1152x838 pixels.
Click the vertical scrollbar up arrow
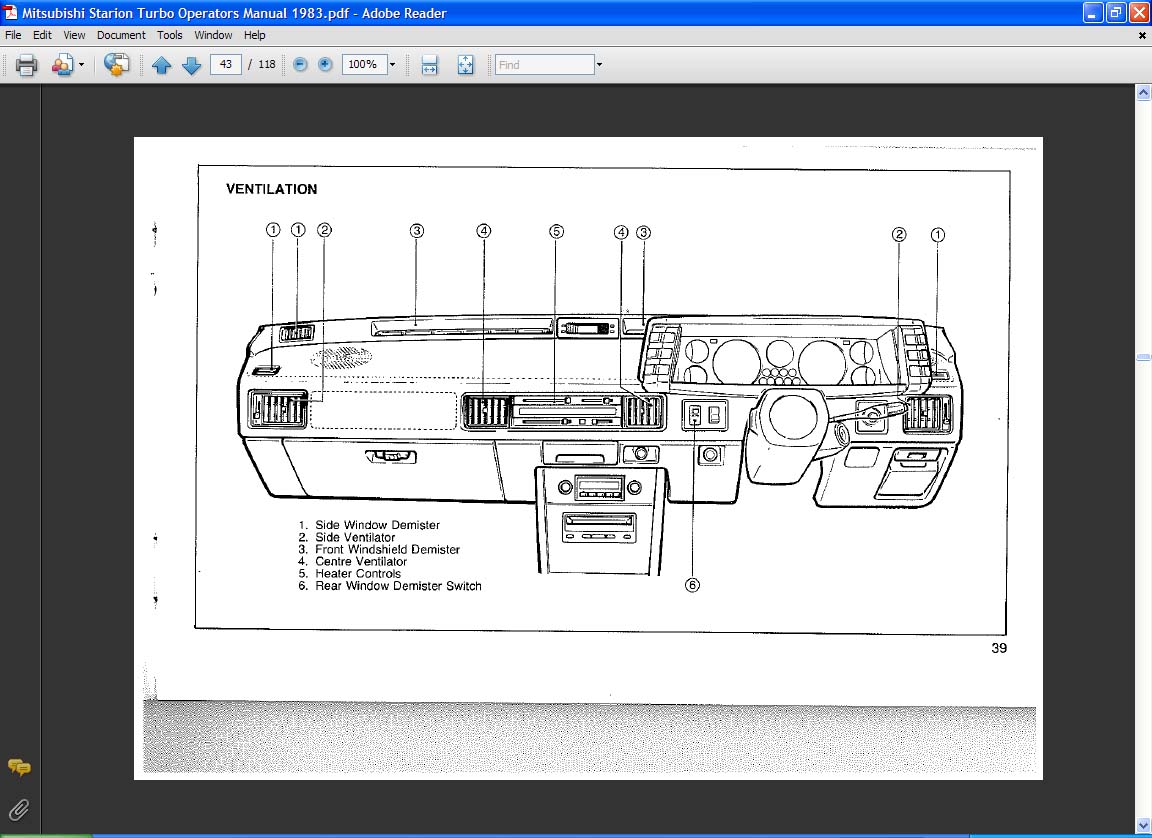click(1143, 93)
